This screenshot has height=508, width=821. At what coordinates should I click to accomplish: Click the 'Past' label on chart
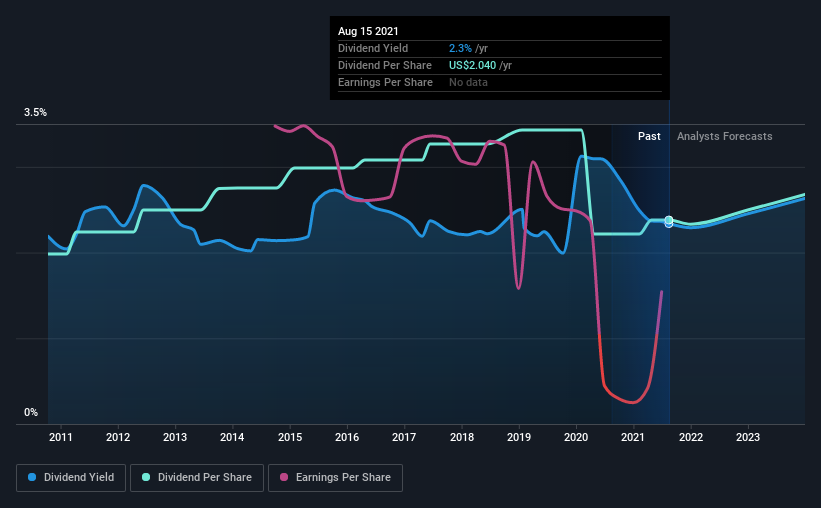coord(649,136)
